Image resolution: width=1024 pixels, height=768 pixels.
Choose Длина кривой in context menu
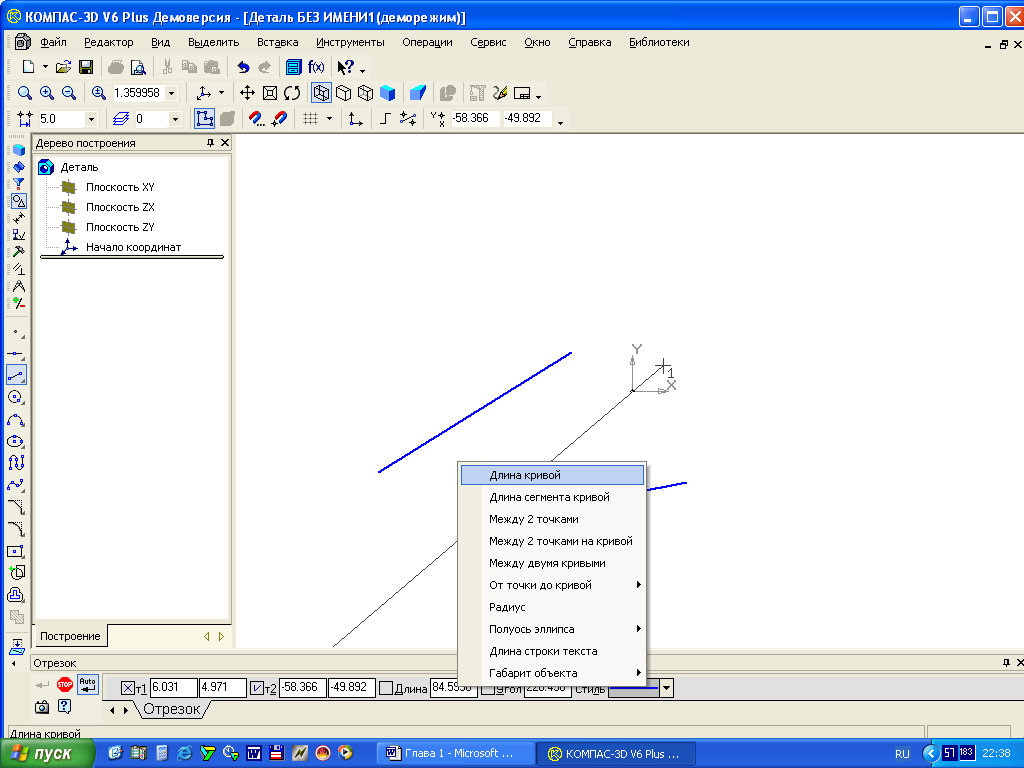552,475
